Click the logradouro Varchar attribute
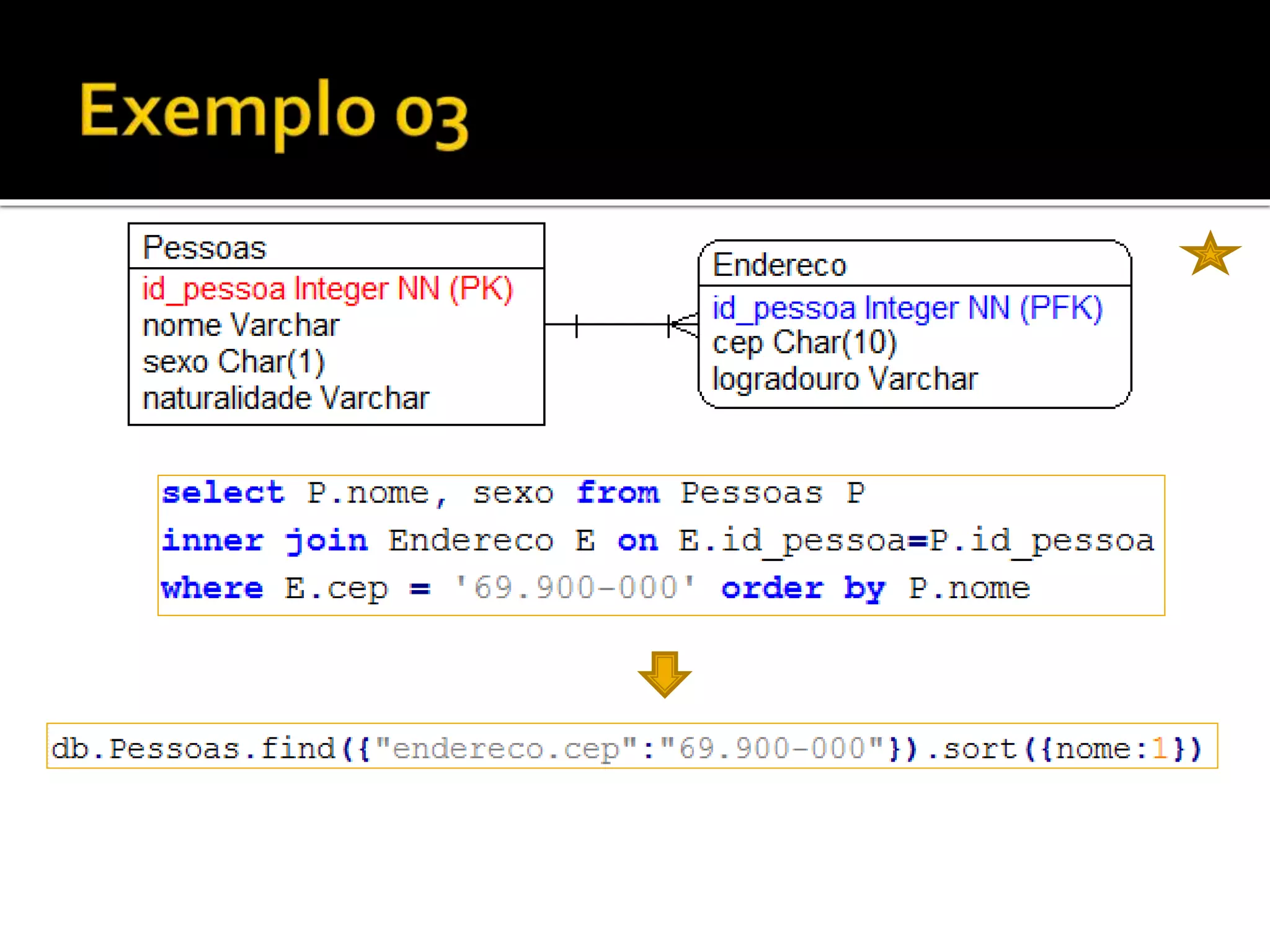Viewport: 1270px width, 952px height. click(845, 379)
